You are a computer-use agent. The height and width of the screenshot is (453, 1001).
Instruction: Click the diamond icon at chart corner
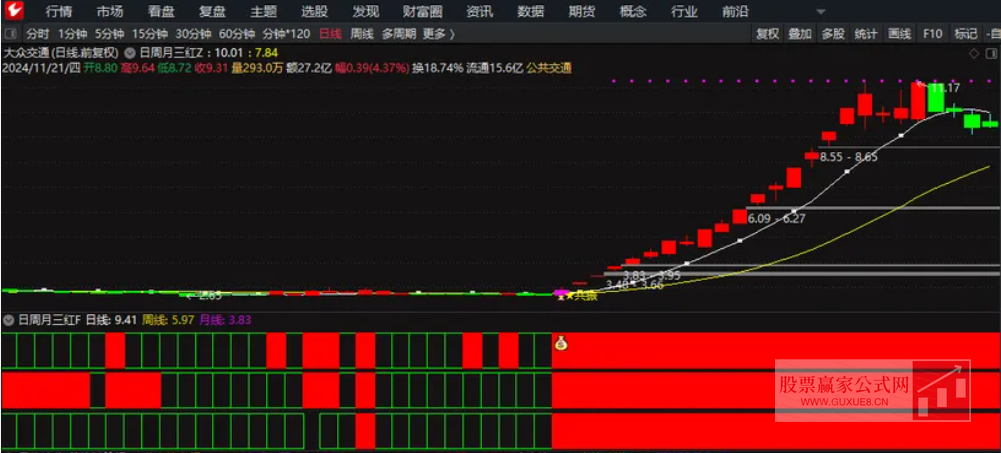974,54
